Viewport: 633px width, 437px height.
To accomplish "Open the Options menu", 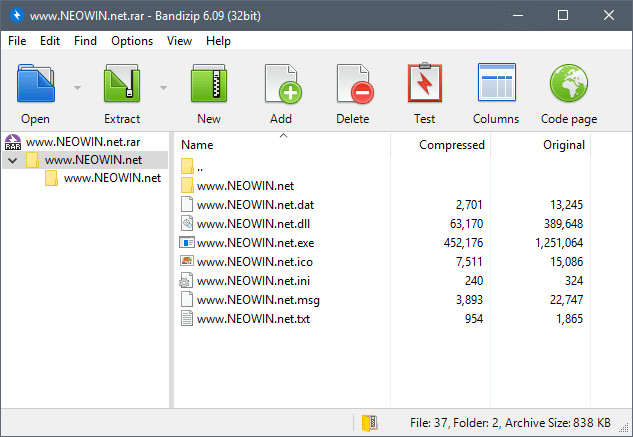I will [132, 41].
